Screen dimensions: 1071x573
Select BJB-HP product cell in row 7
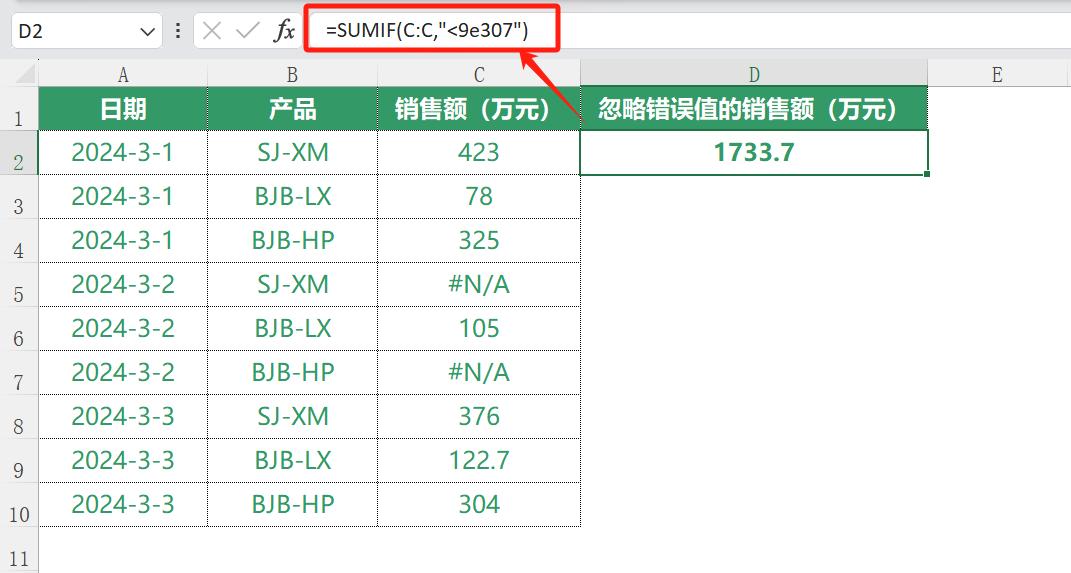pyautogui.click(x=292, y=372)
